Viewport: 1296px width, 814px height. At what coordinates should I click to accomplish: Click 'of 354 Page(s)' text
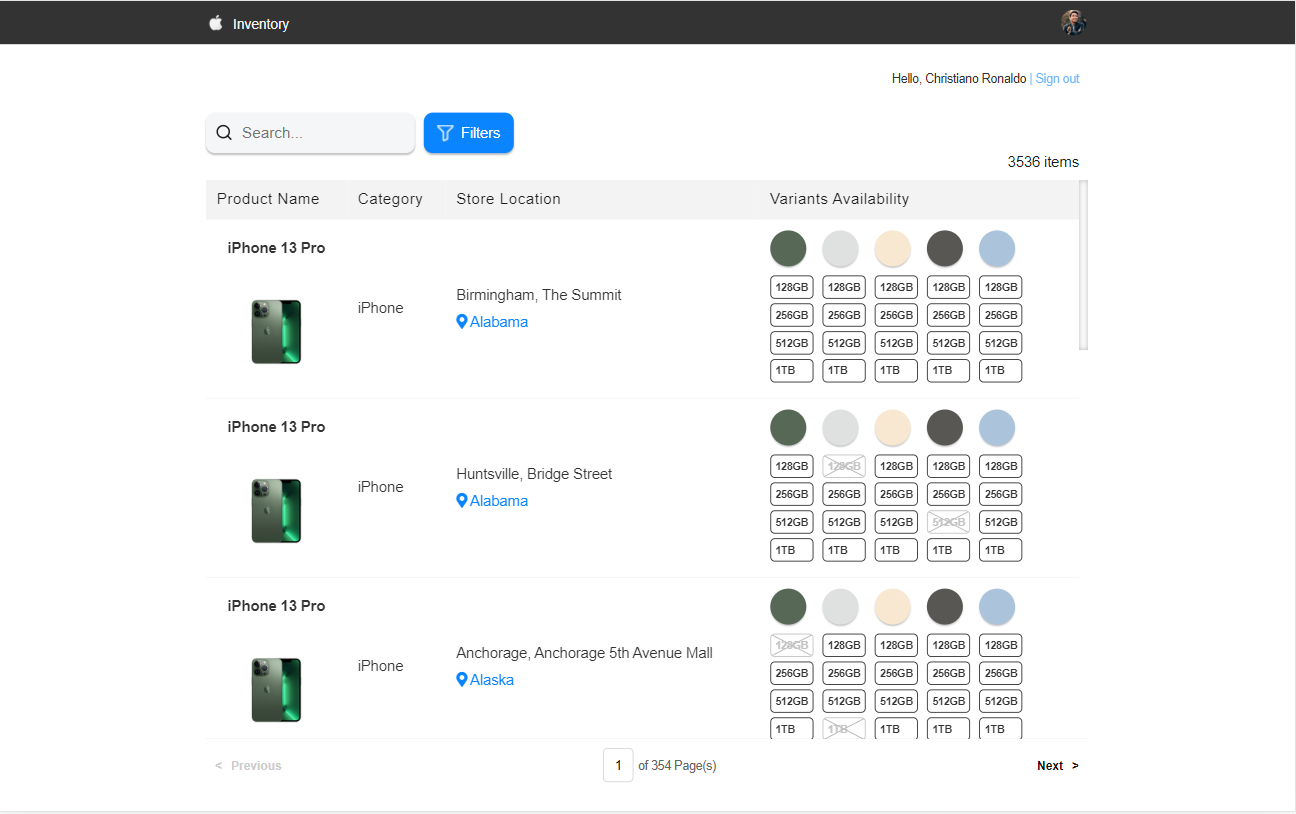point(677,766)
